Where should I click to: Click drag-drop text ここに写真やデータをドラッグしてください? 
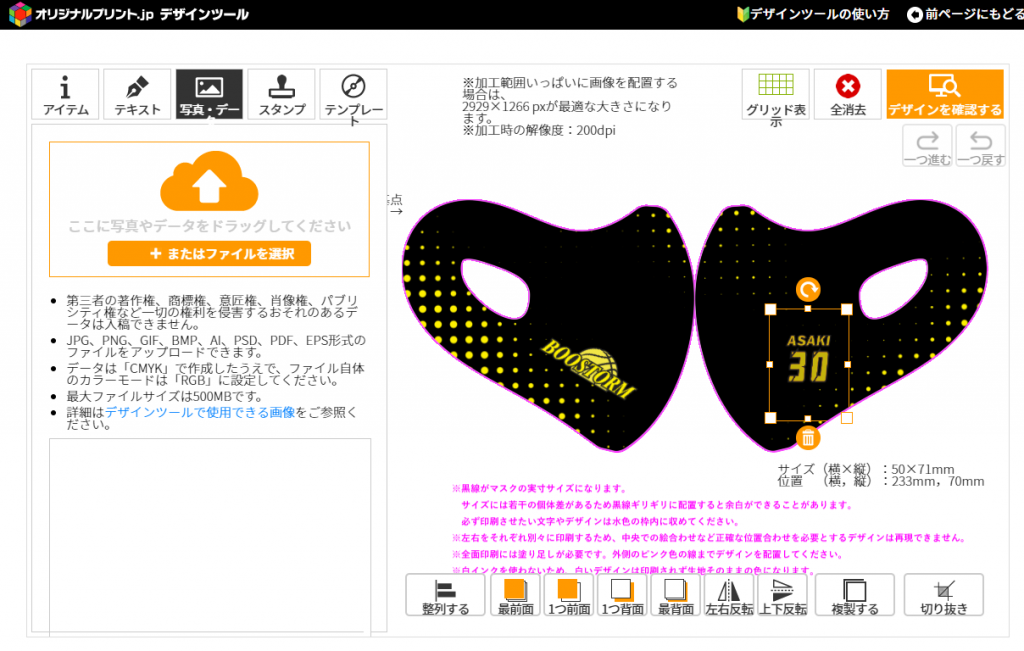(x=209, y=226)
